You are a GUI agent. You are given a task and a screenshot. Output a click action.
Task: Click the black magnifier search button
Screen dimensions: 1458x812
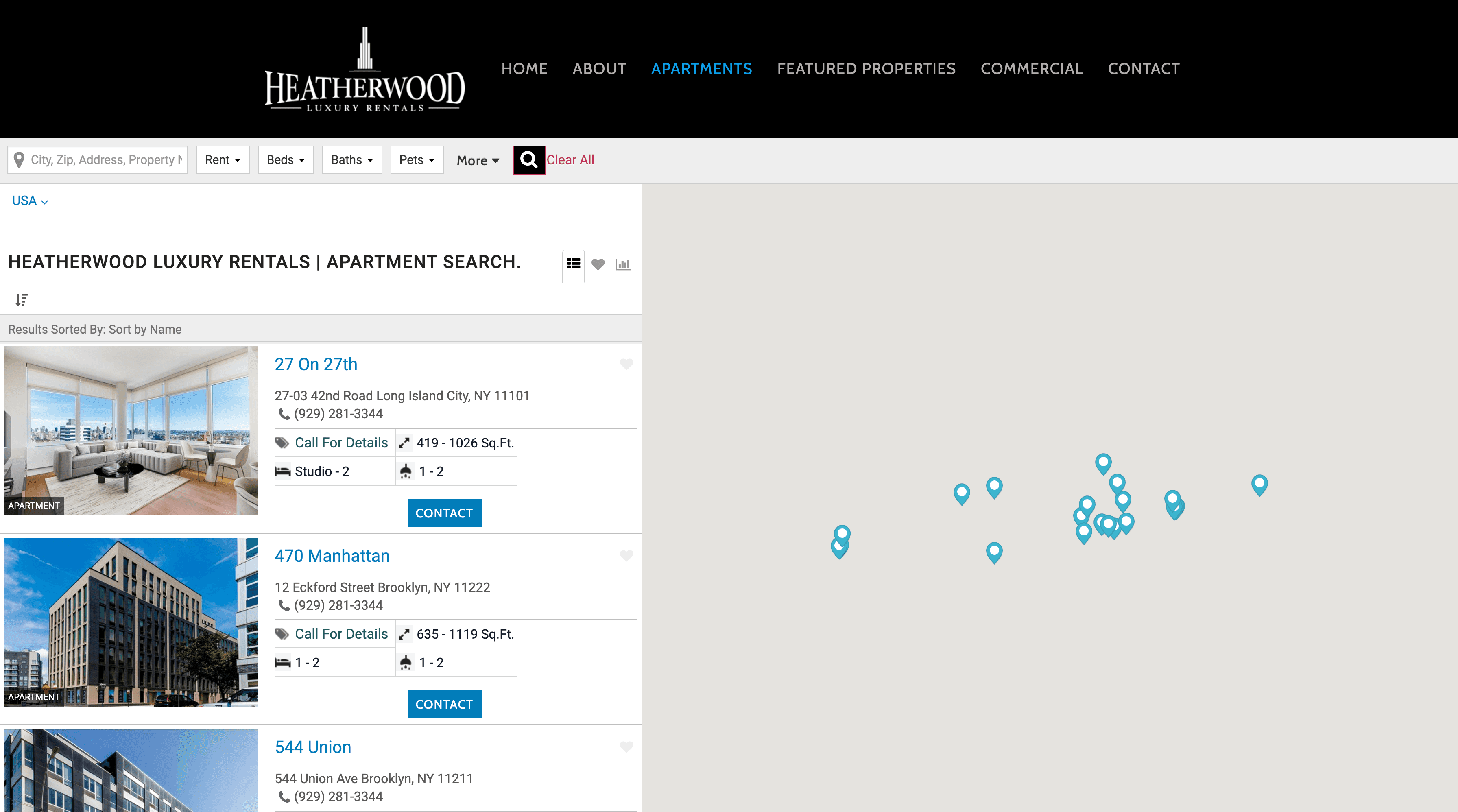528,160
